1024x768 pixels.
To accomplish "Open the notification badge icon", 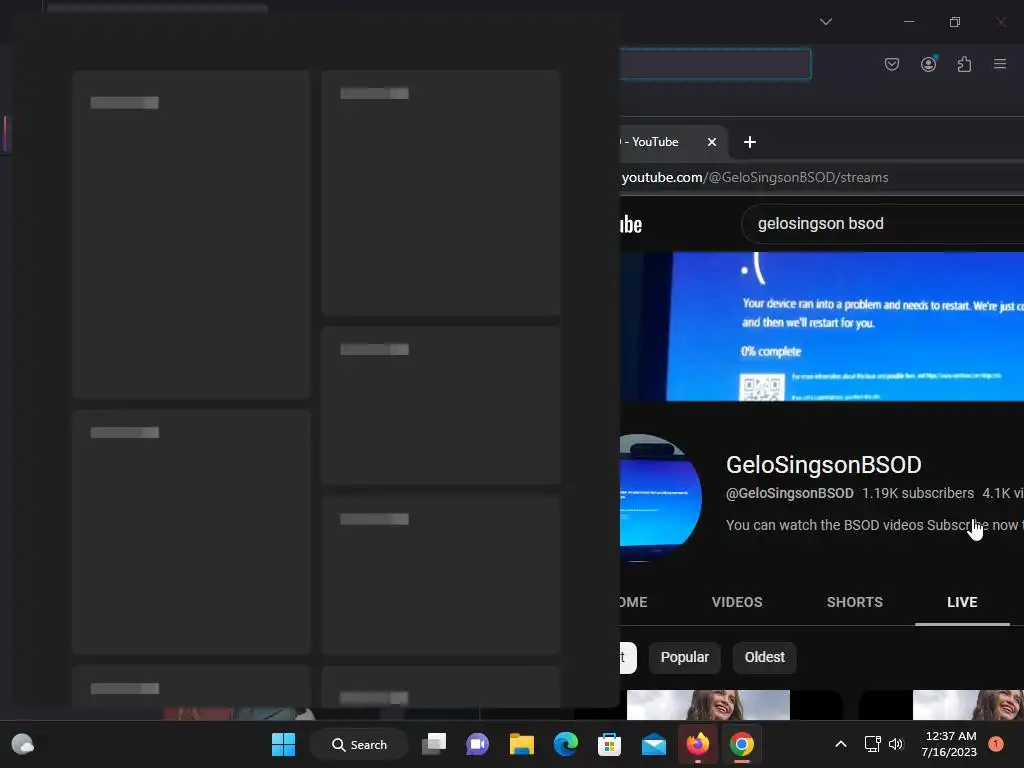I will click(x=995, y=744).
